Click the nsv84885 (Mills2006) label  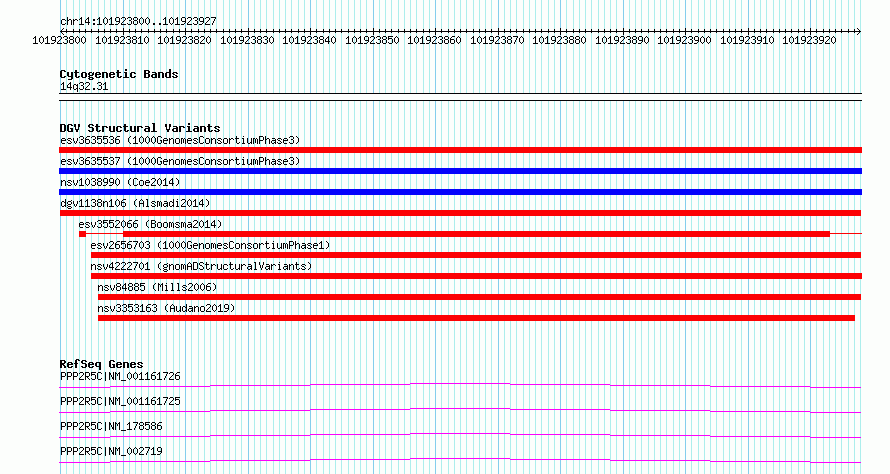coord(157,287)
